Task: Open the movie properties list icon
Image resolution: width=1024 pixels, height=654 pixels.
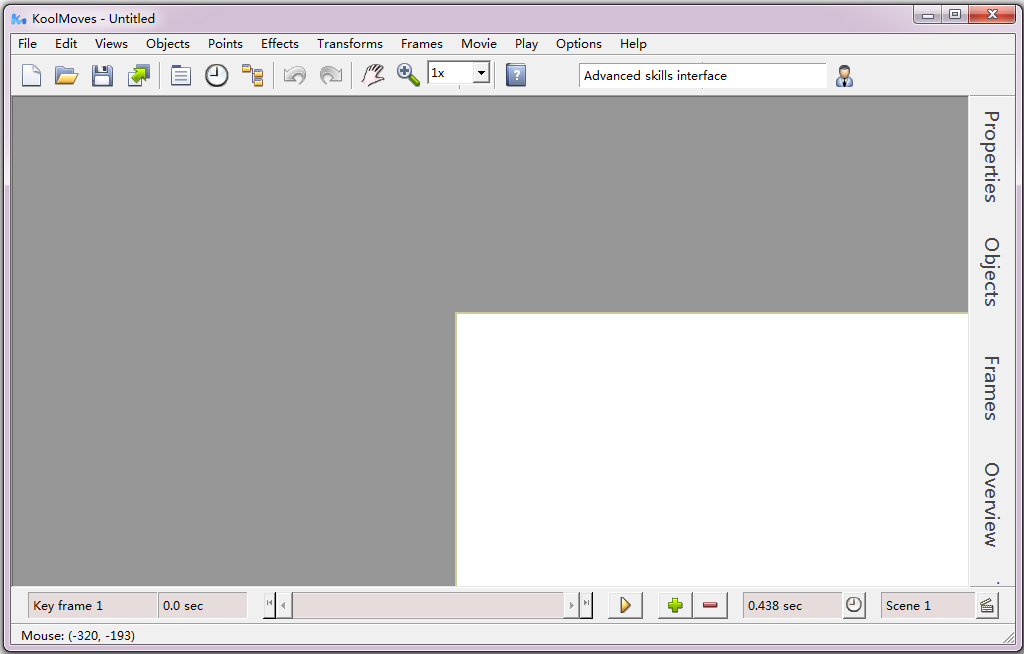Action: point(181,76)
